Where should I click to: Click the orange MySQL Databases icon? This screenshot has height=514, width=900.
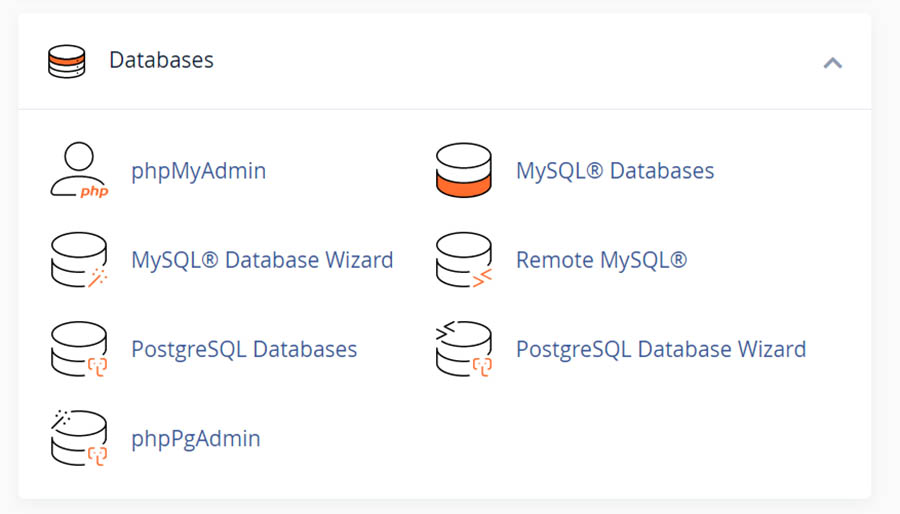click(x=464, y=170)
